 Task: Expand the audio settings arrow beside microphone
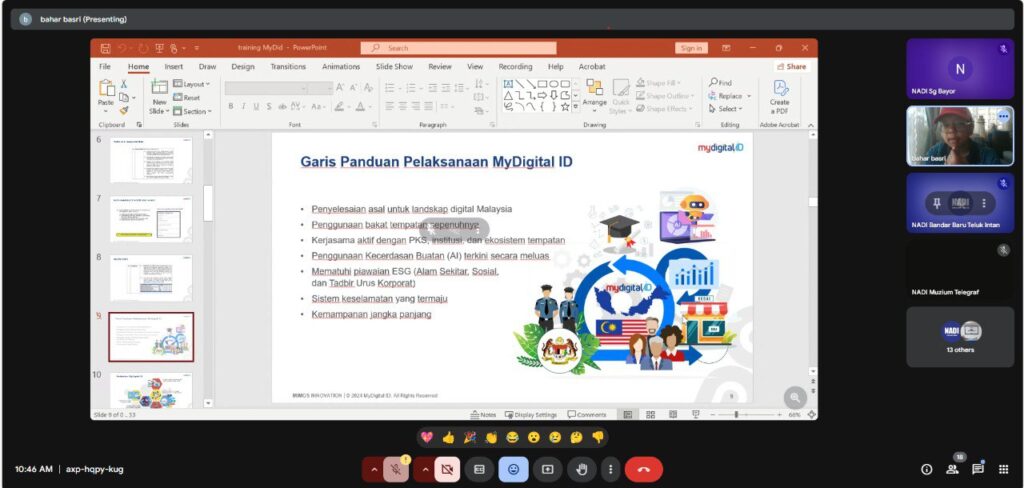(x=374, y=468)
